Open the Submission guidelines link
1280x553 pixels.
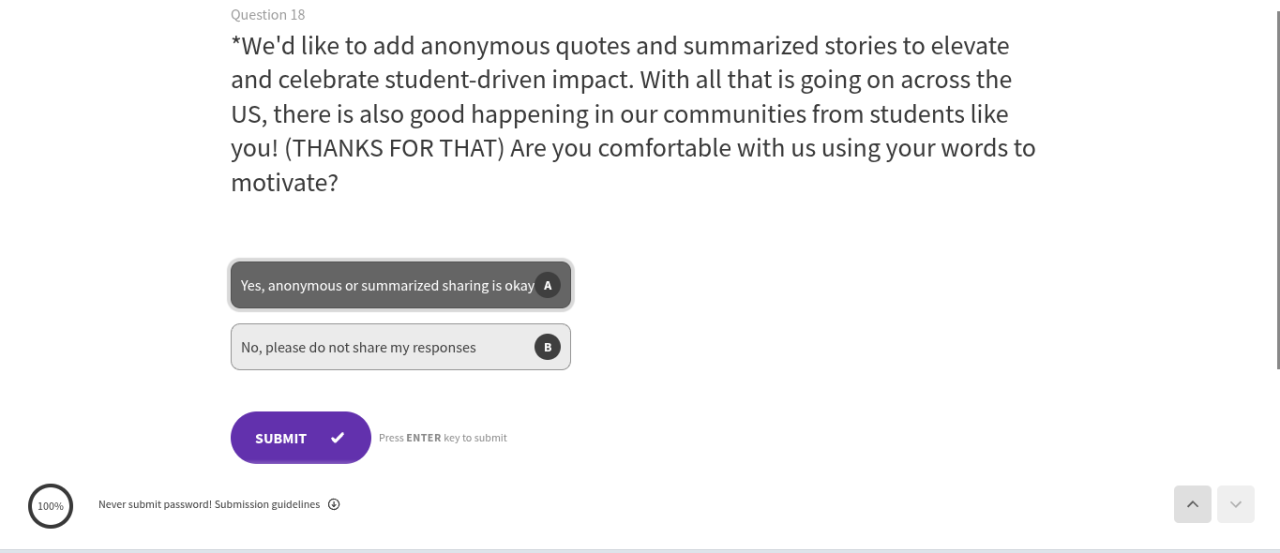[267, 505]
